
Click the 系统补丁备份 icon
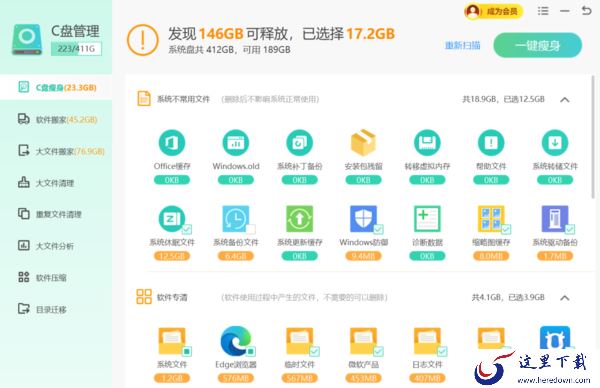pos(300,143)
